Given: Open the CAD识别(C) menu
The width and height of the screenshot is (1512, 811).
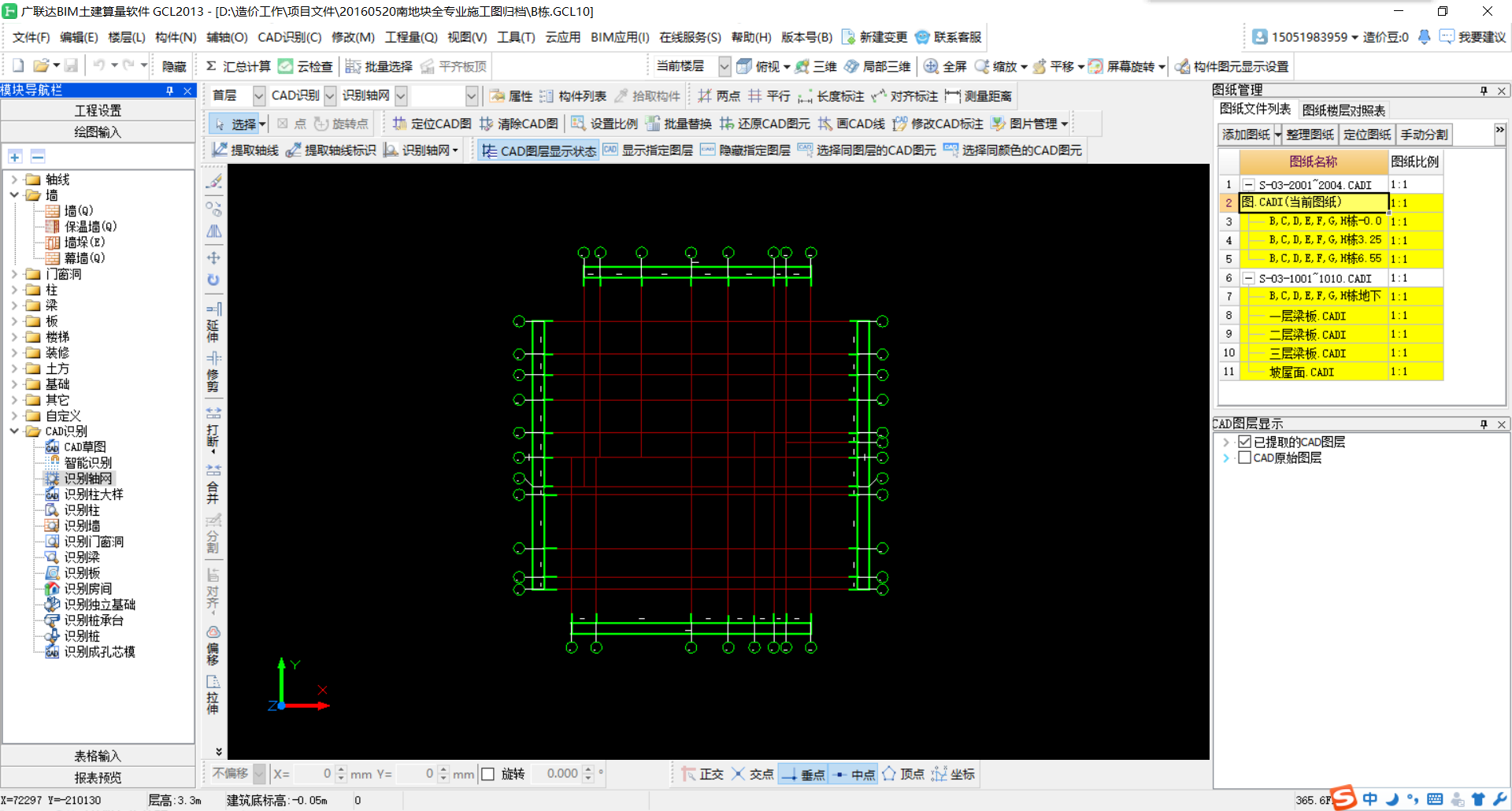Looking at the screenshot, I should pos(290,37).
